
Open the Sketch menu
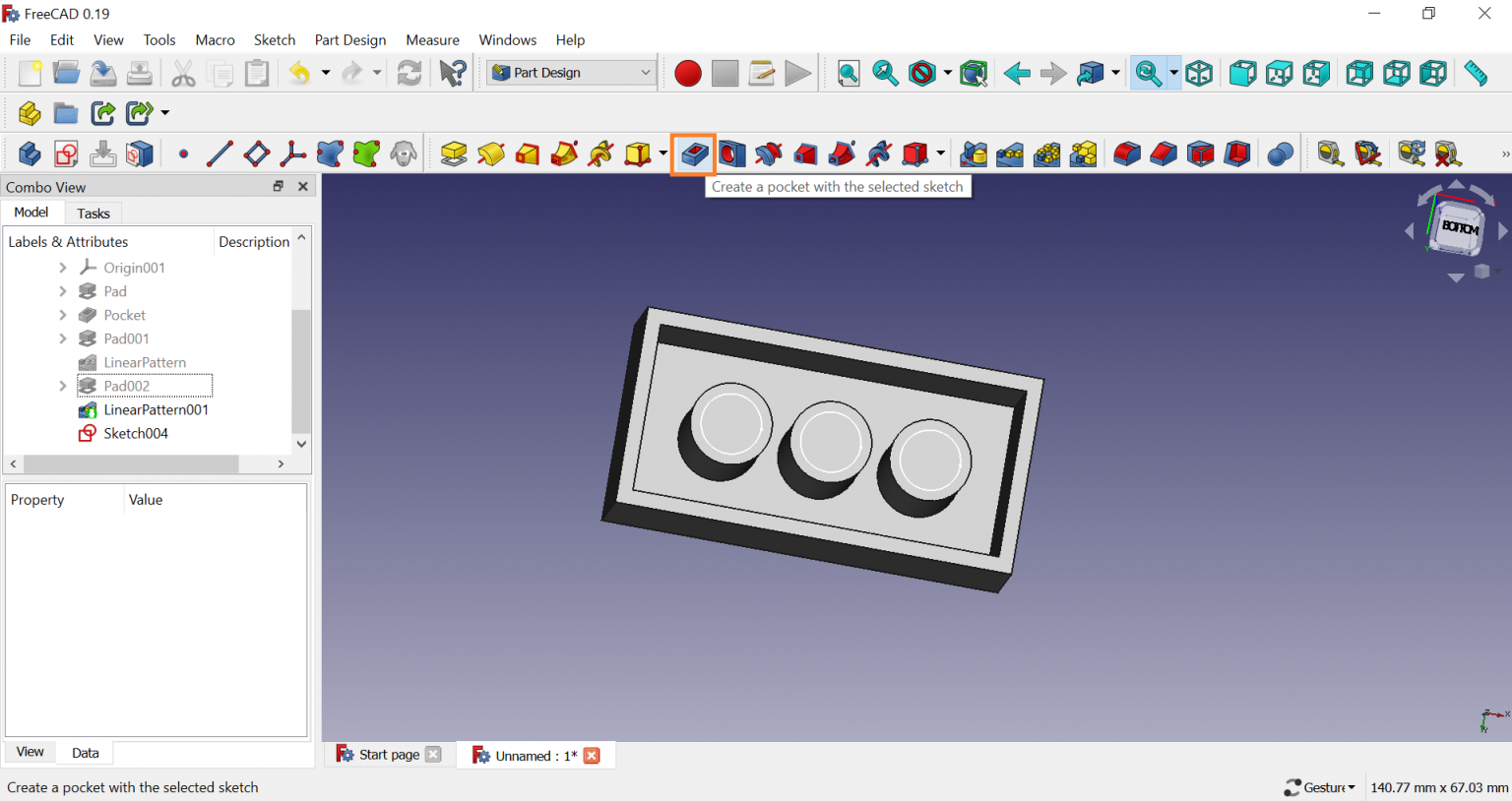point(274,40)
